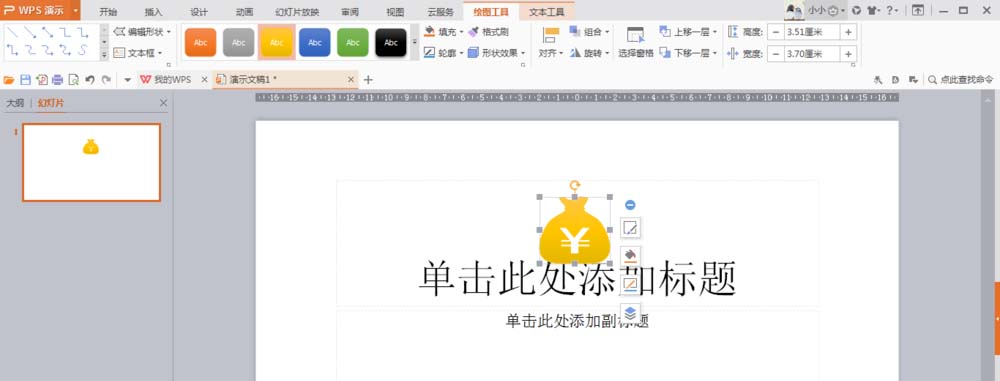Apply the yellow Abc shape style
This screenshot has height=381, width=1000.
277,43
